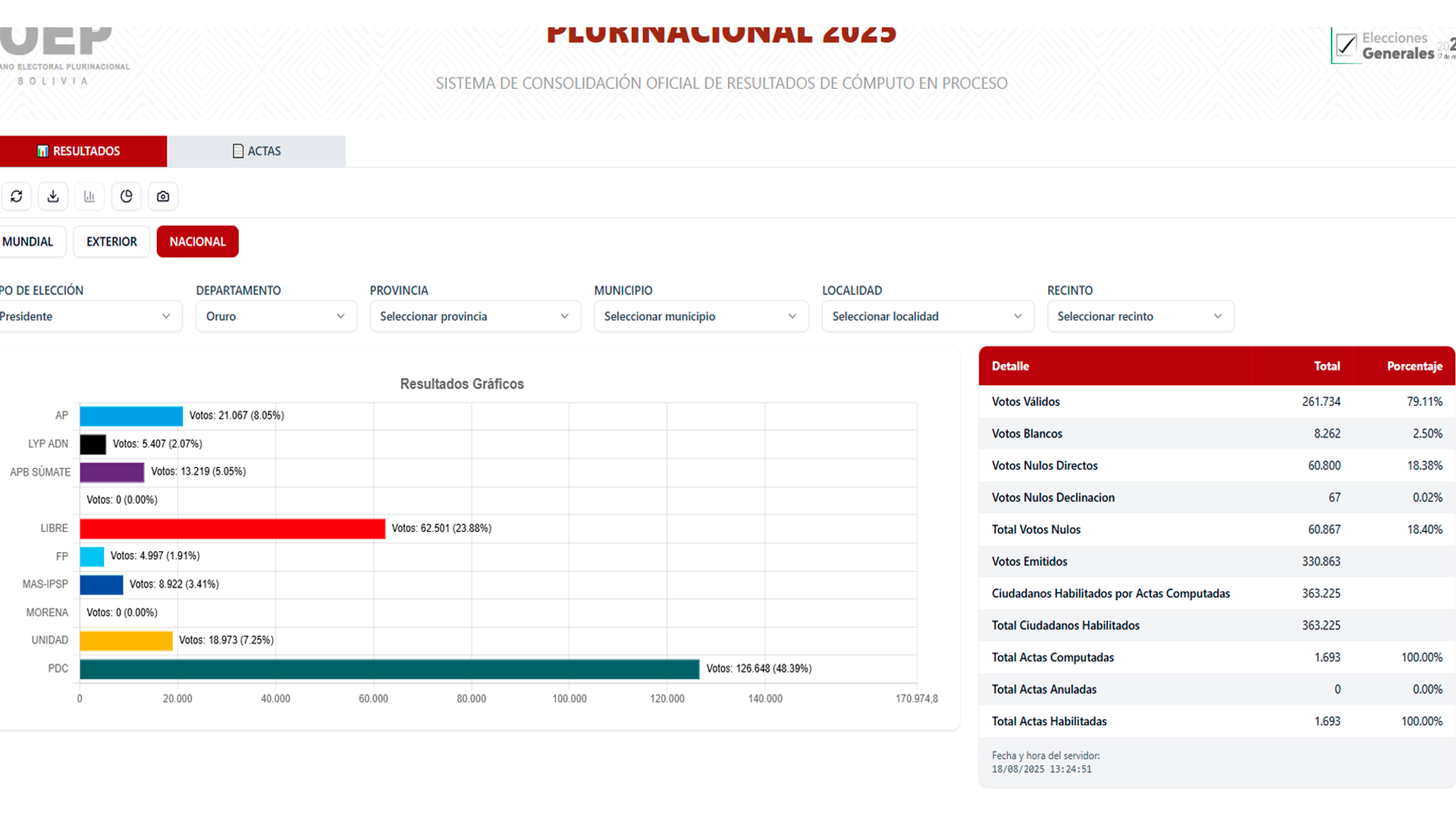Click the AP light blue bar

point(131,416)
